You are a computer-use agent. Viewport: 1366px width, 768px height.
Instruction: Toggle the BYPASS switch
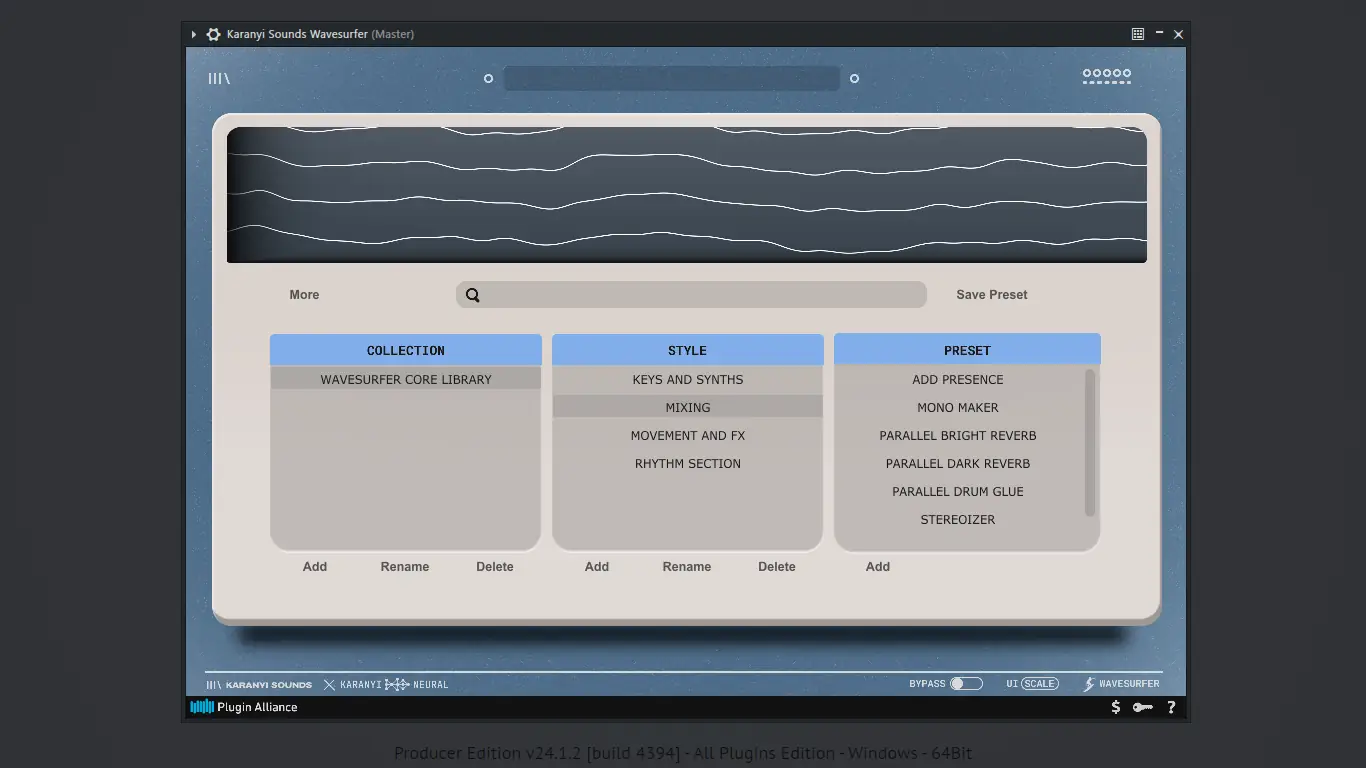[x=966, y=684]
